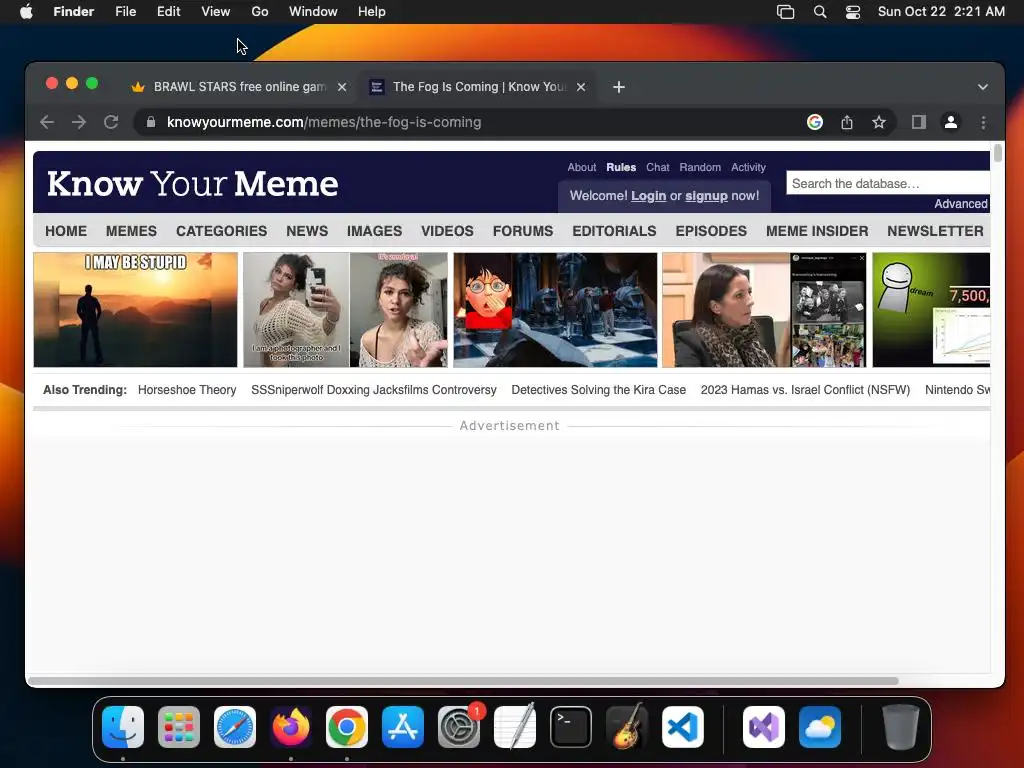Close the BRAWL STARS tab
This screenshot has height=768, width=1024.
coord(342,87)
